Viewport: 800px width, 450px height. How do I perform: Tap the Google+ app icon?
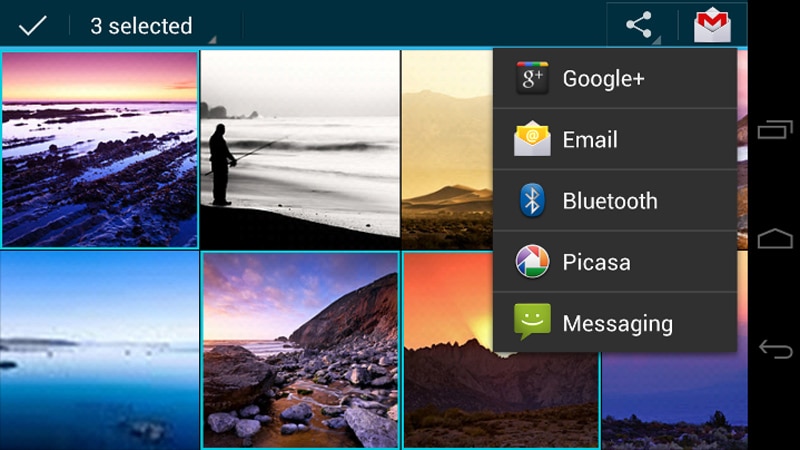tap(532, 78)
